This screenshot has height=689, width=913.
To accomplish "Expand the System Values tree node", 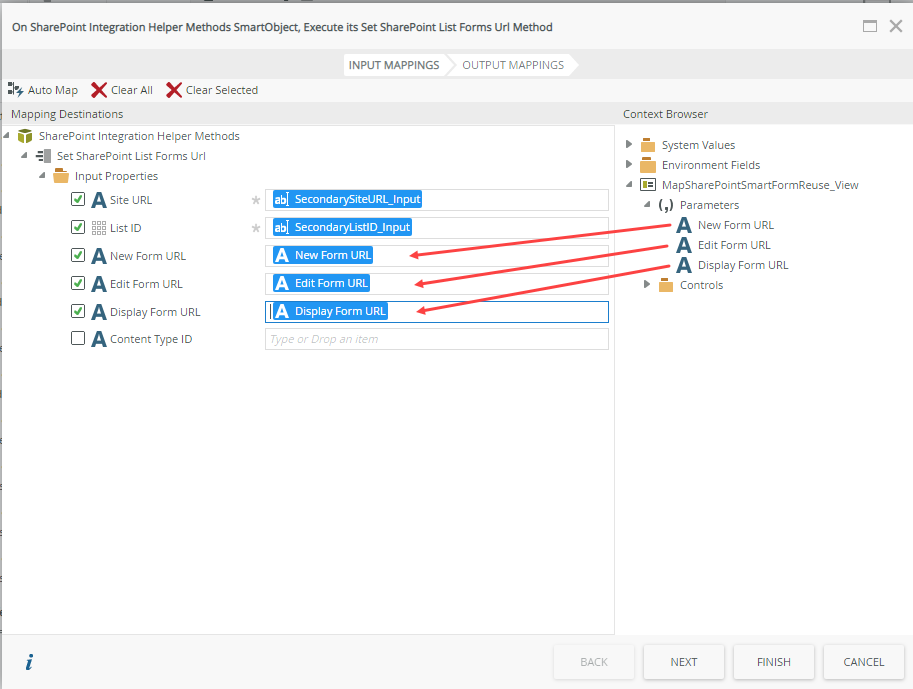I will pyautogui.click(x=629, y=145).
